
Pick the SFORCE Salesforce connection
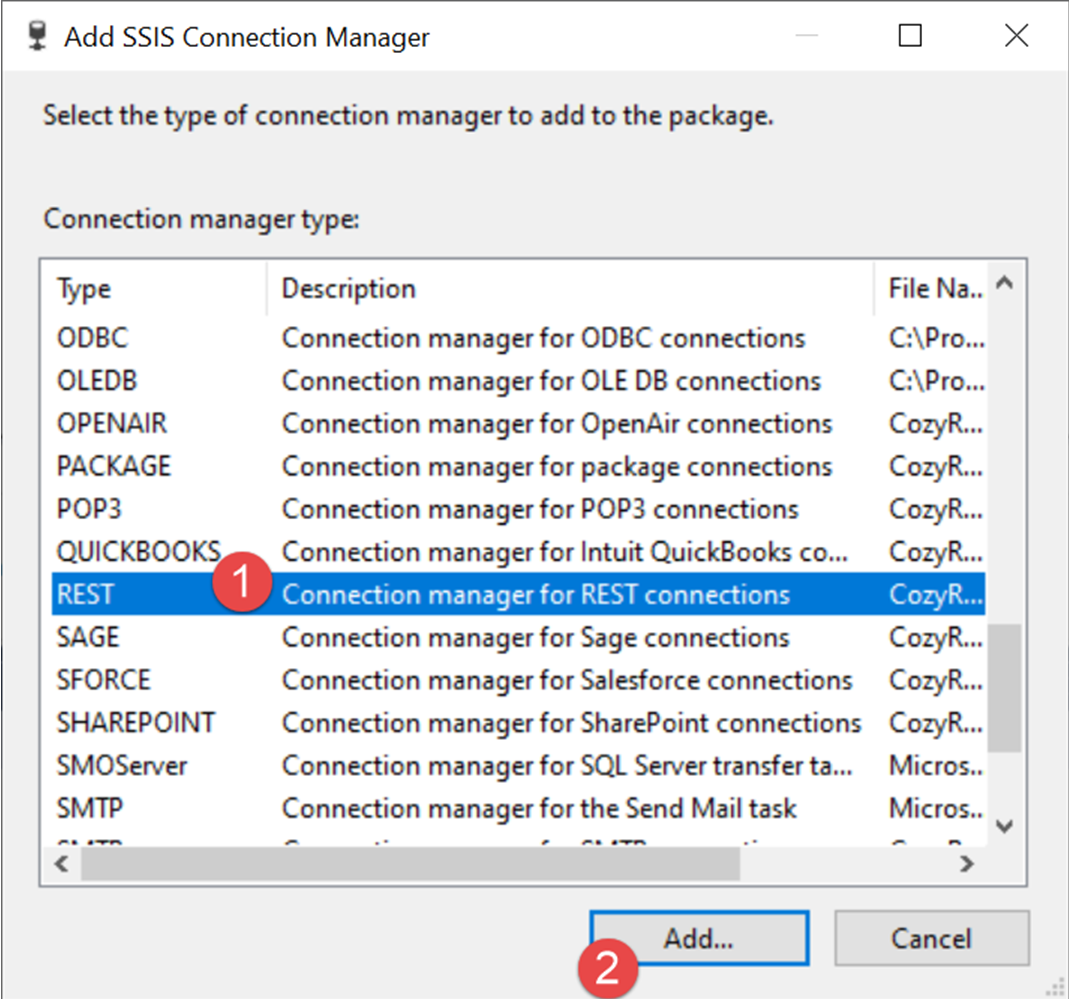(103, 681)
